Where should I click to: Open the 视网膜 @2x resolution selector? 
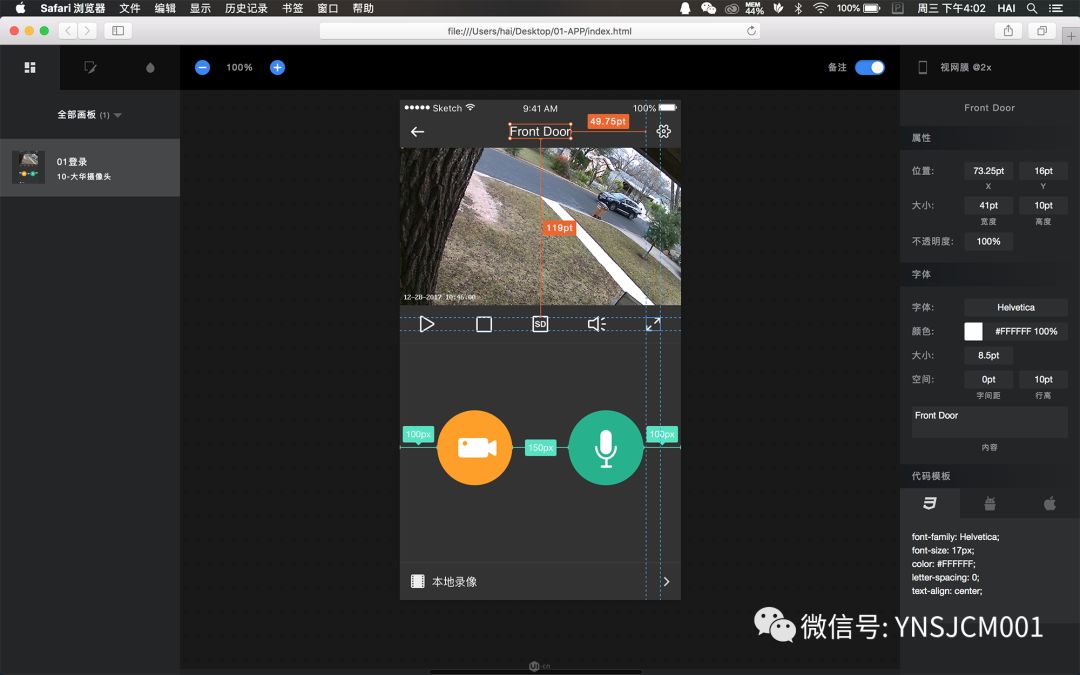(x=972, y=67)
